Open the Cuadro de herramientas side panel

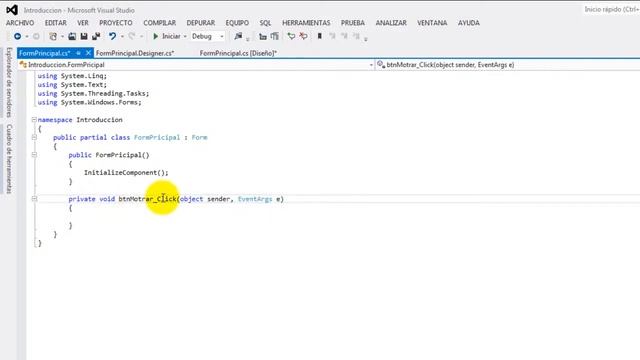coord(9,159)
